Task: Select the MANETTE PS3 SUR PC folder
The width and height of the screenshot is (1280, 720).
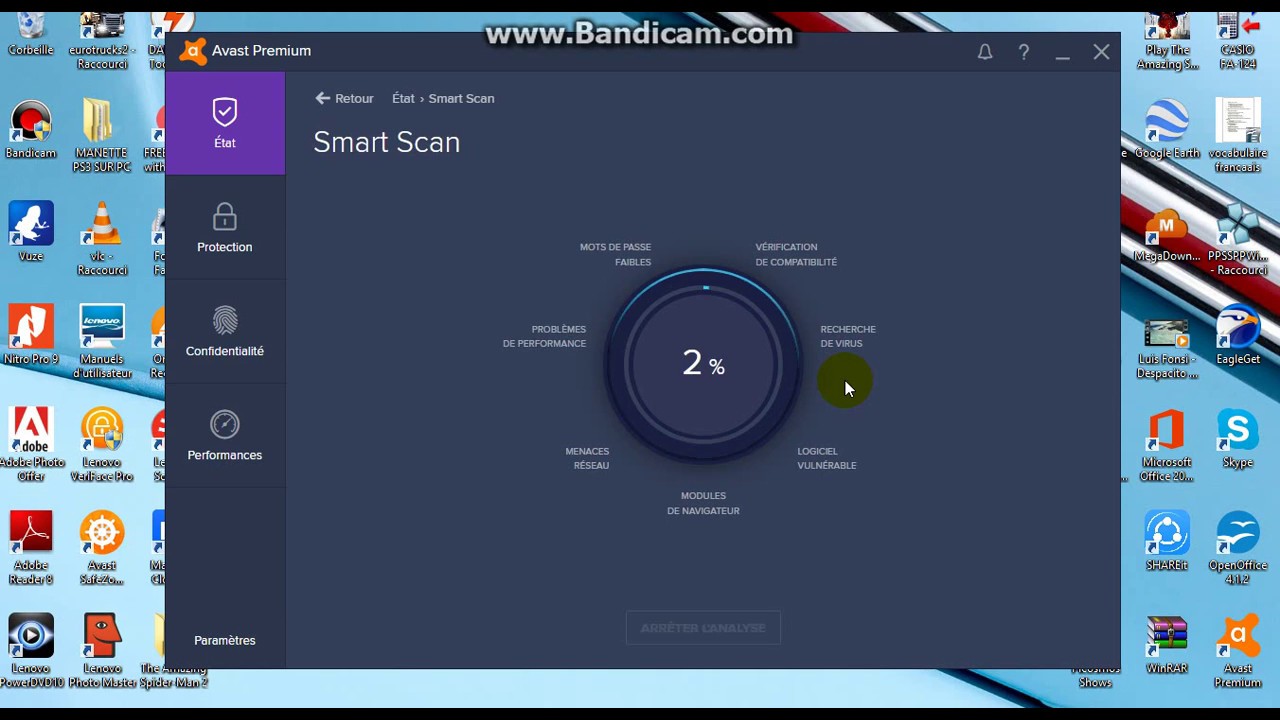Action: (x=101, y=136)
